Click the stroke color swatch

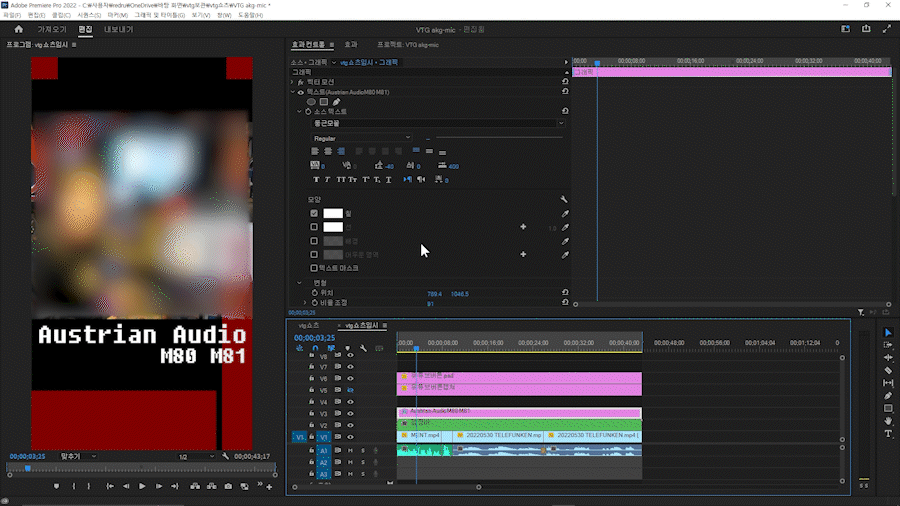(x=333, y=227)
